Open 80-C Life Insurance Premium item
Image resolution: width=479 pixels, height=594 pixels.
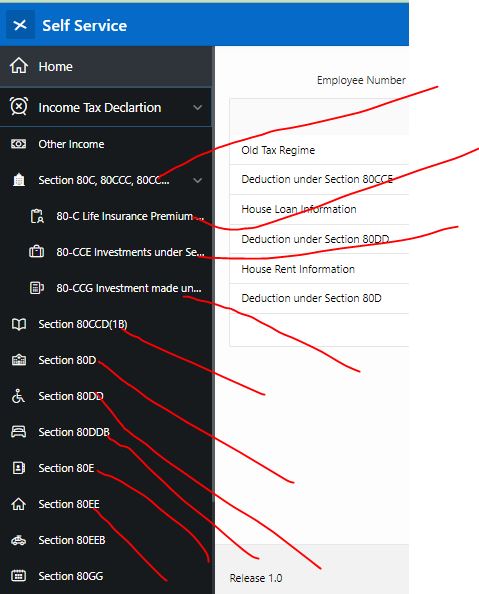point(106,216)
